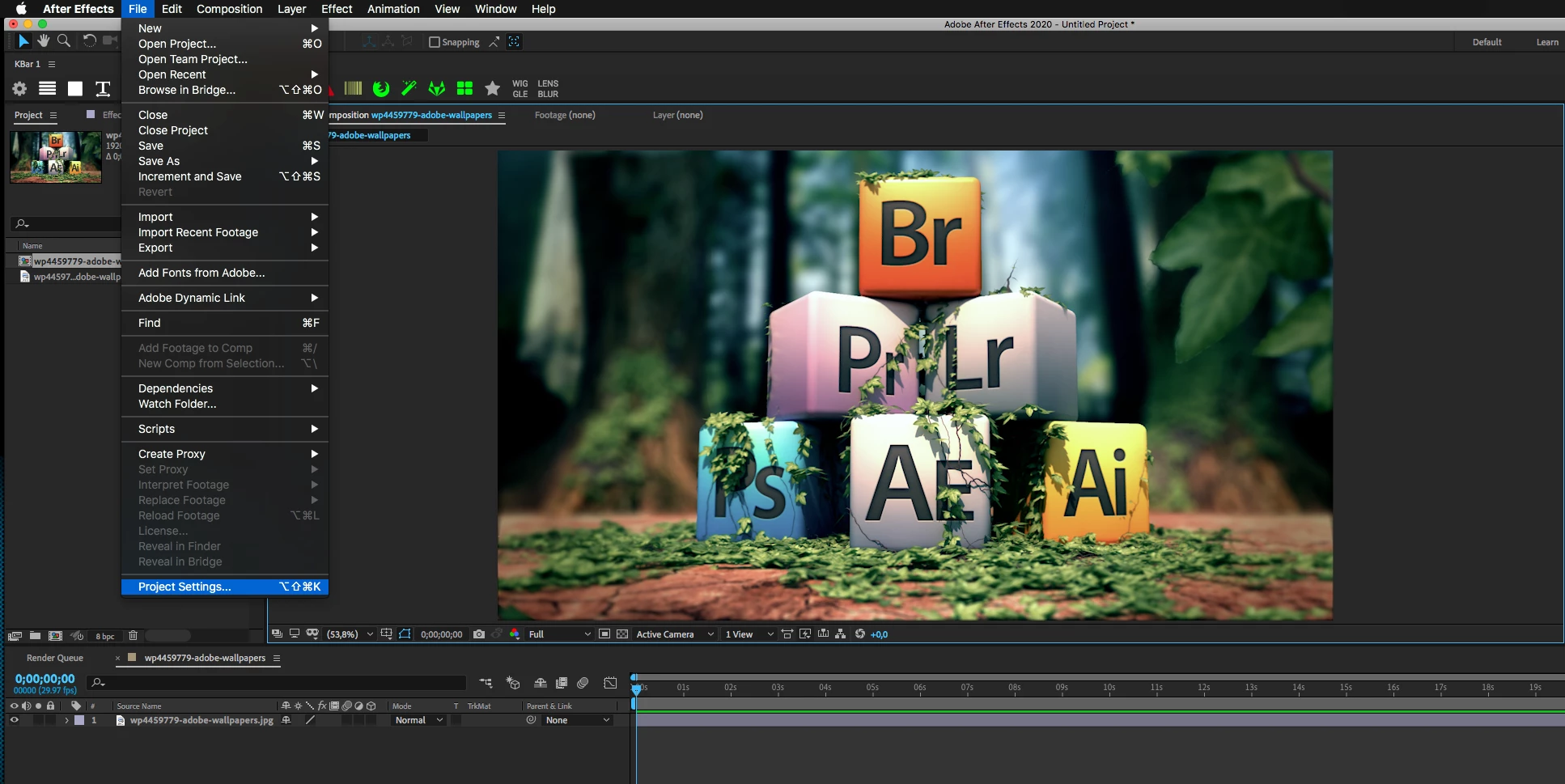Click the KBar horizontal lines icon
The image size is (1565, 784).
point(48,89)
